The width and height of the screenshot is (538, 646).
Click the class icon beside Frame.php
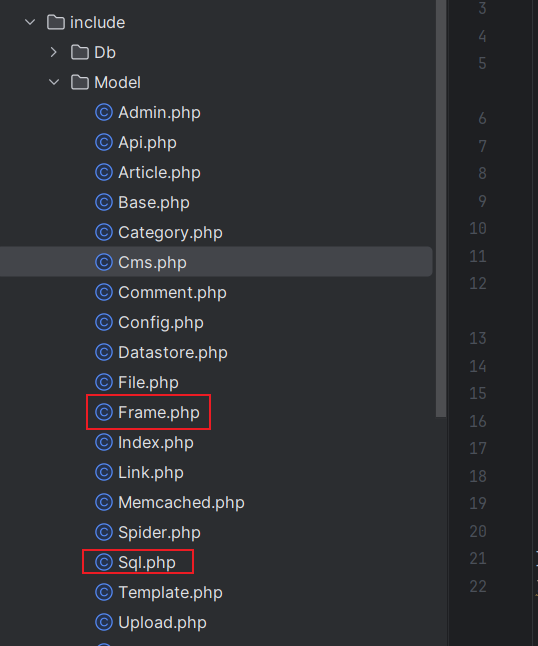coord(104,412)
